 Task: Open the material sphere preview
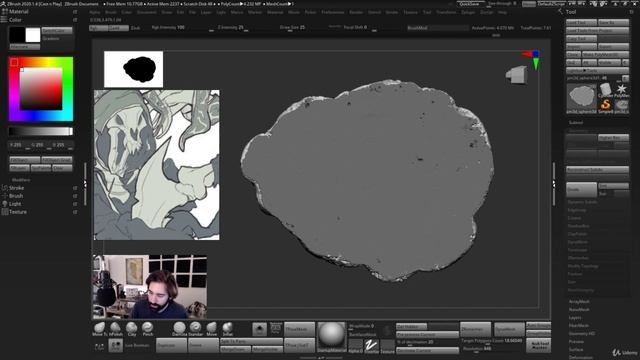pos(332,336)
